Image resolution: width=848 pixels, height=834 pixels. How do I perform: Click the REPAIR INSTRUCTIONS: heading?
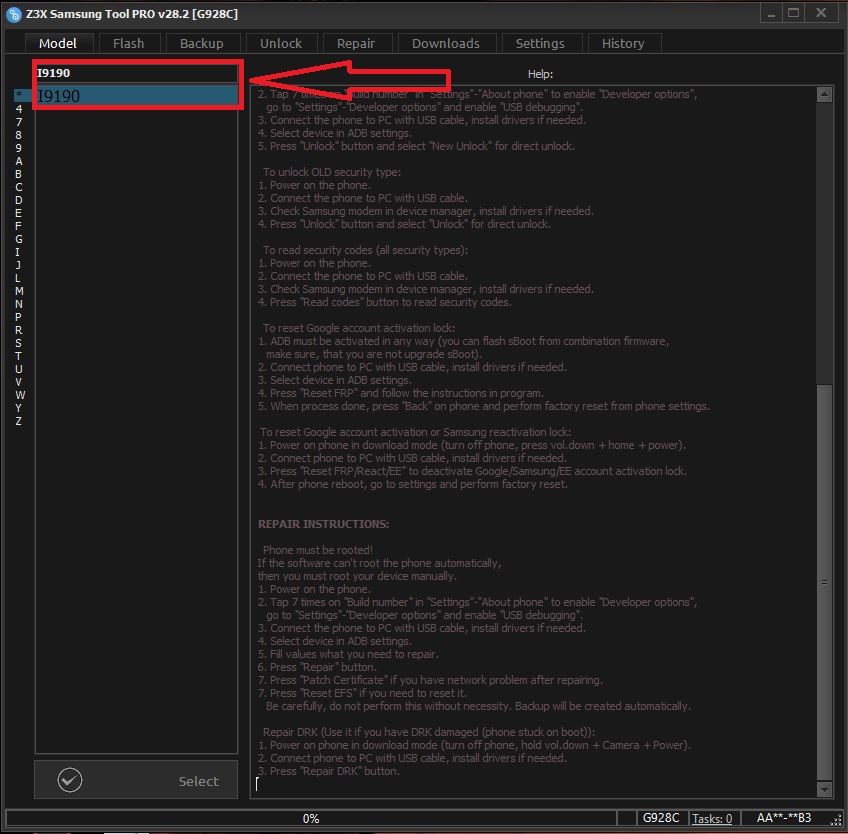[323, 524]
